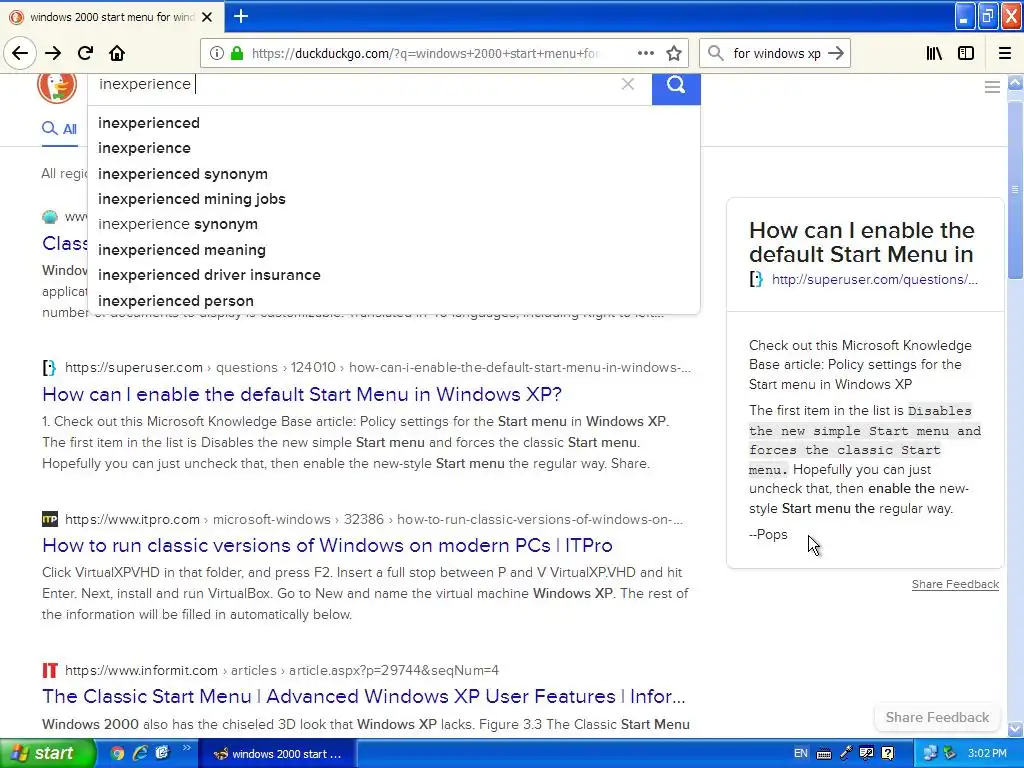Screen dimensions: 1024x768
Task: Go back using the browser back arrow
Action: 20,53
